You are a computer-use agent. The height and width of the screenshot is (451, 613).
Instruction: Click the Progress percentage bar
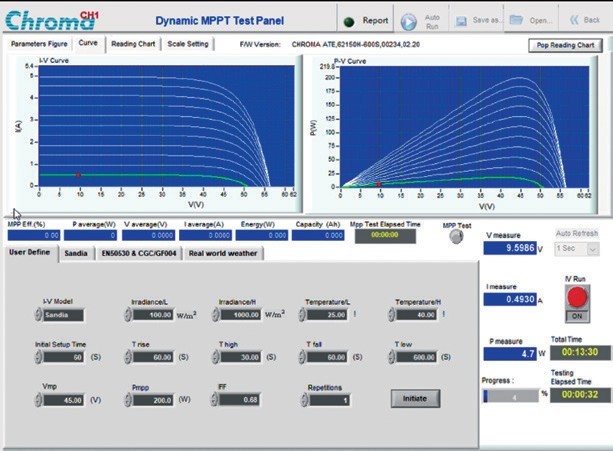pyautogui.click(x=511, y=396)
